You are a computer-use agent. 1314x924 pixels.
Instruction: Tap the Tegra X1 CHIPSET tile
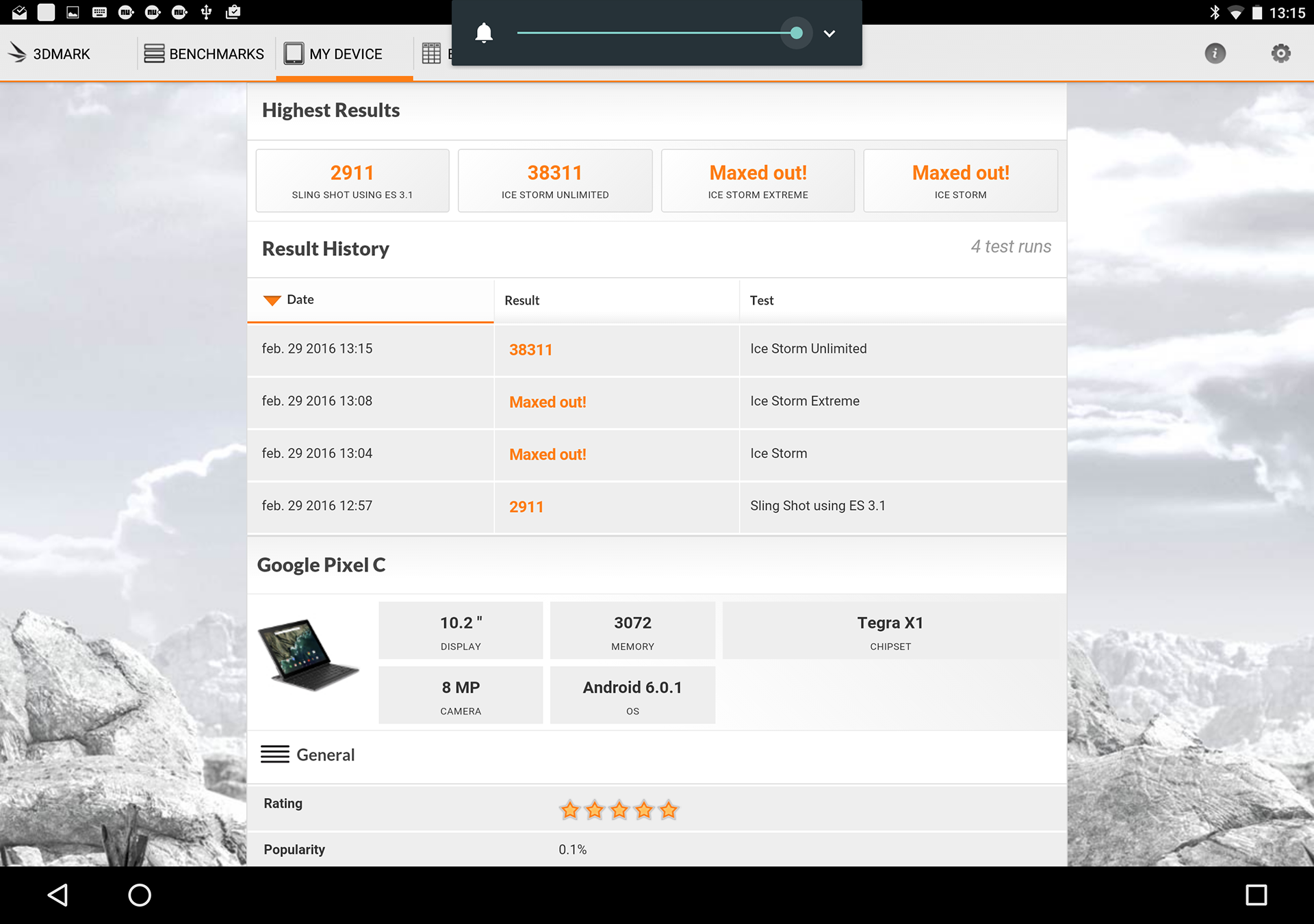[890, 630]
